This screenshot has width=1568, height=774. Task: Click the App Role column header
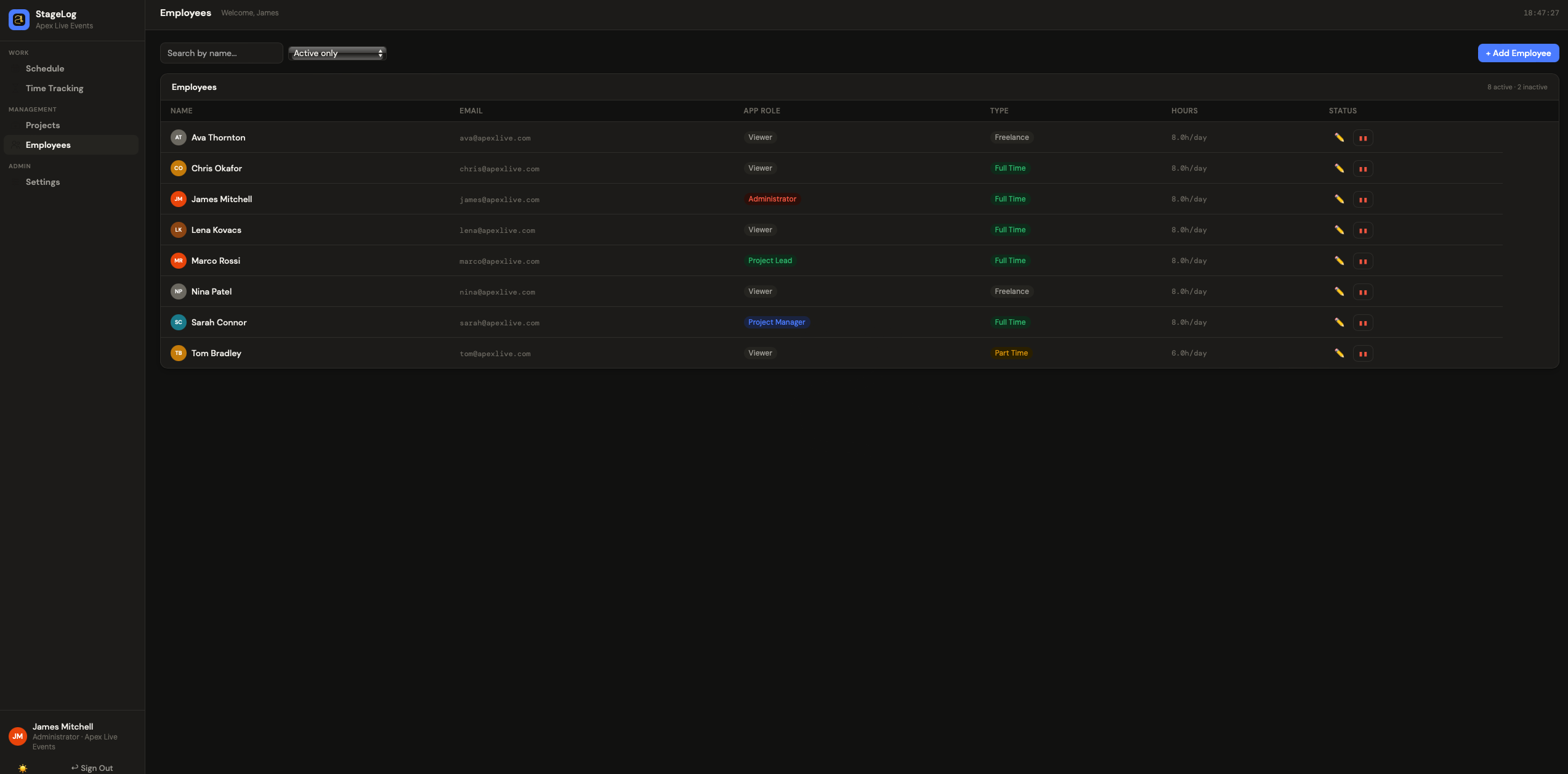[761, 111]
